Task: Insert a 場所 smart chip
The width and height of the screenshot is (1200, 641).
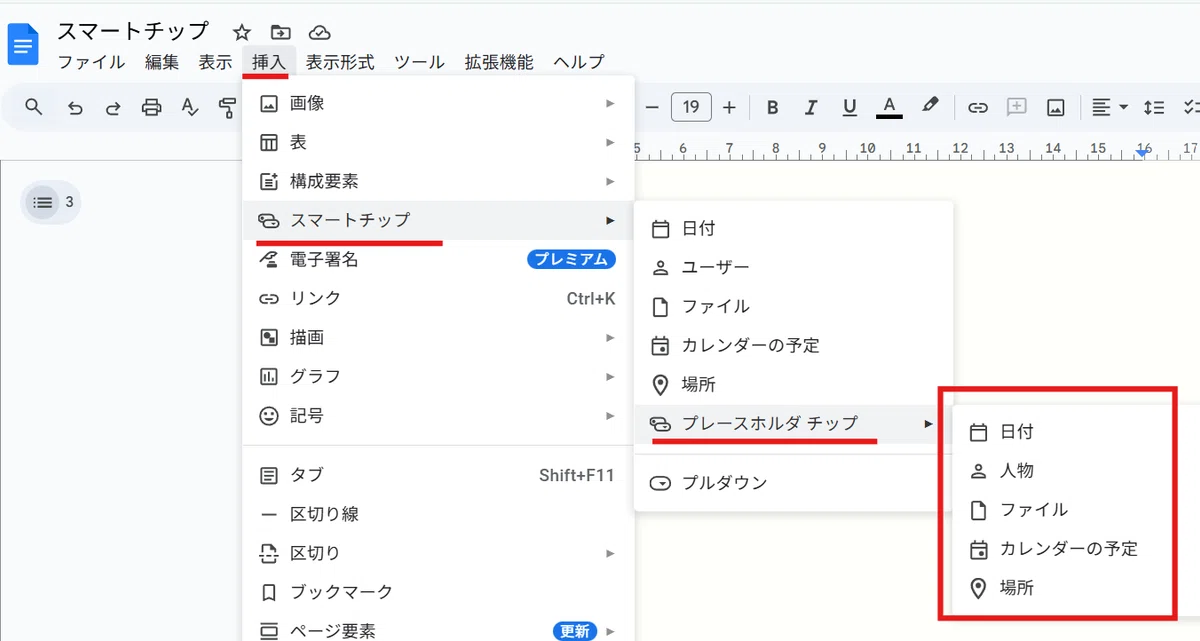Action: [x=794, y=385]
